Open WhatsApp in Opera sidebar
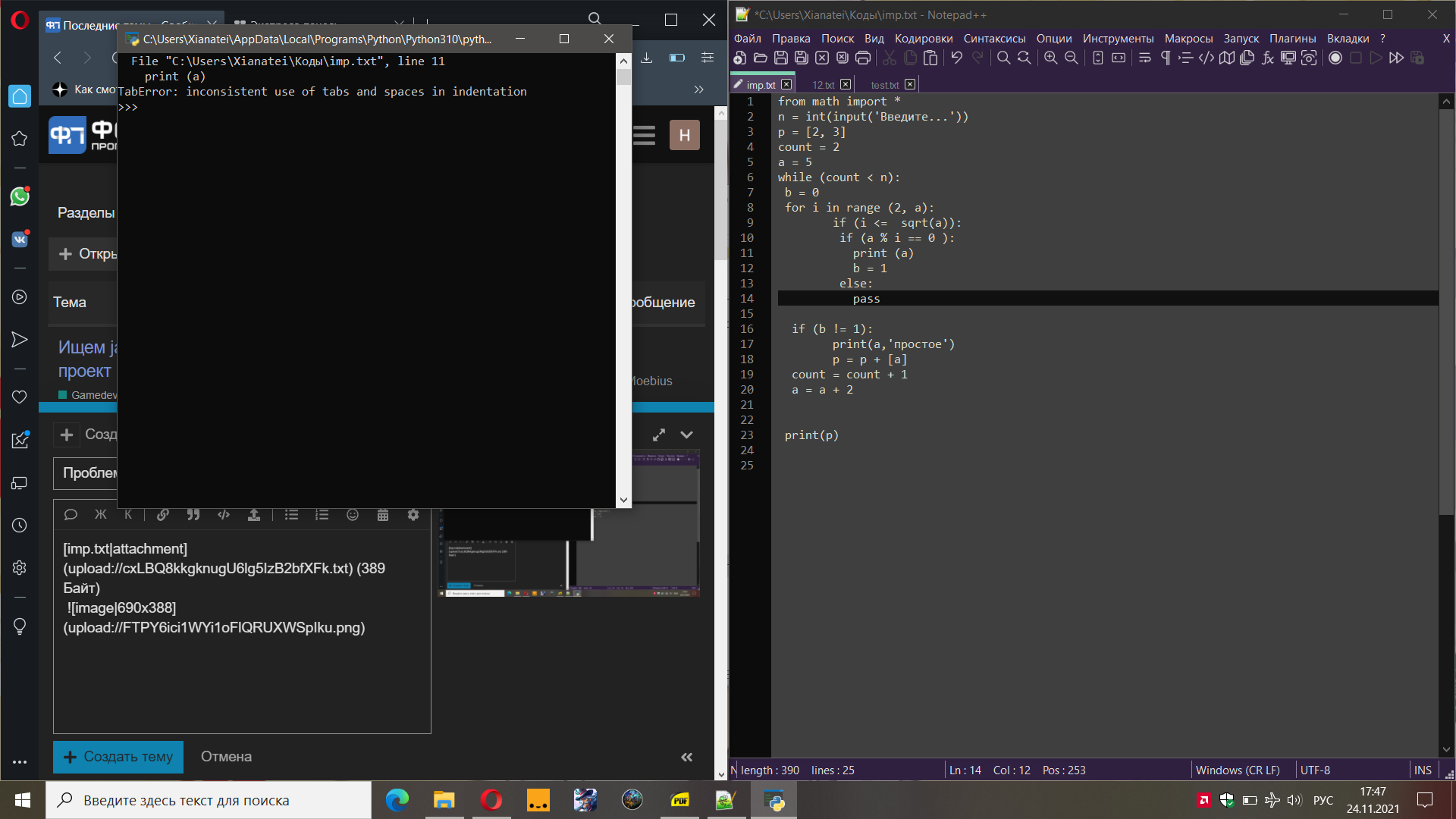The image size is (1456, 819). point(20,196)
